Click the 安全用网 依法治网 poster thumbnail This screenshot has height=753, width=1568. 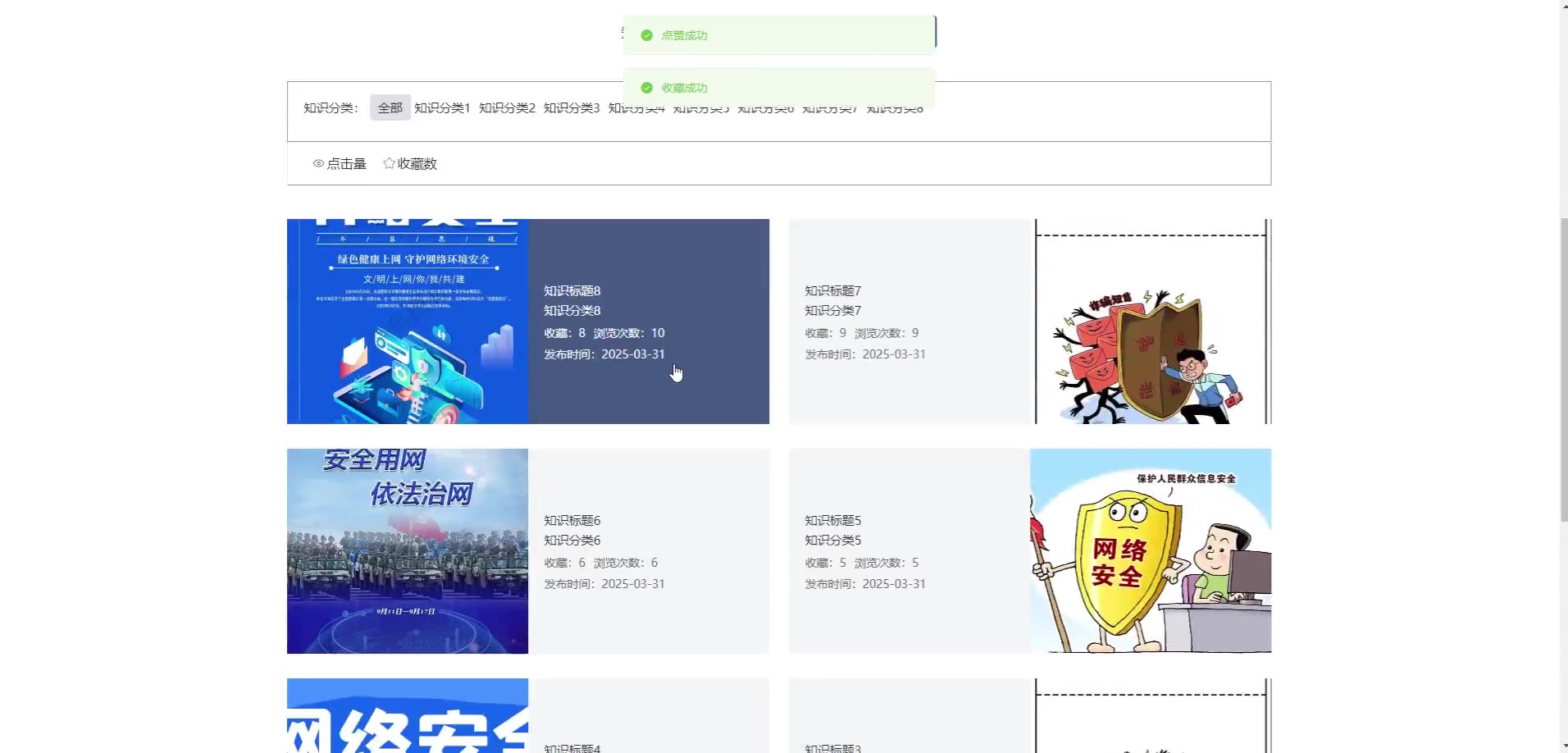[x=408, y=551]
